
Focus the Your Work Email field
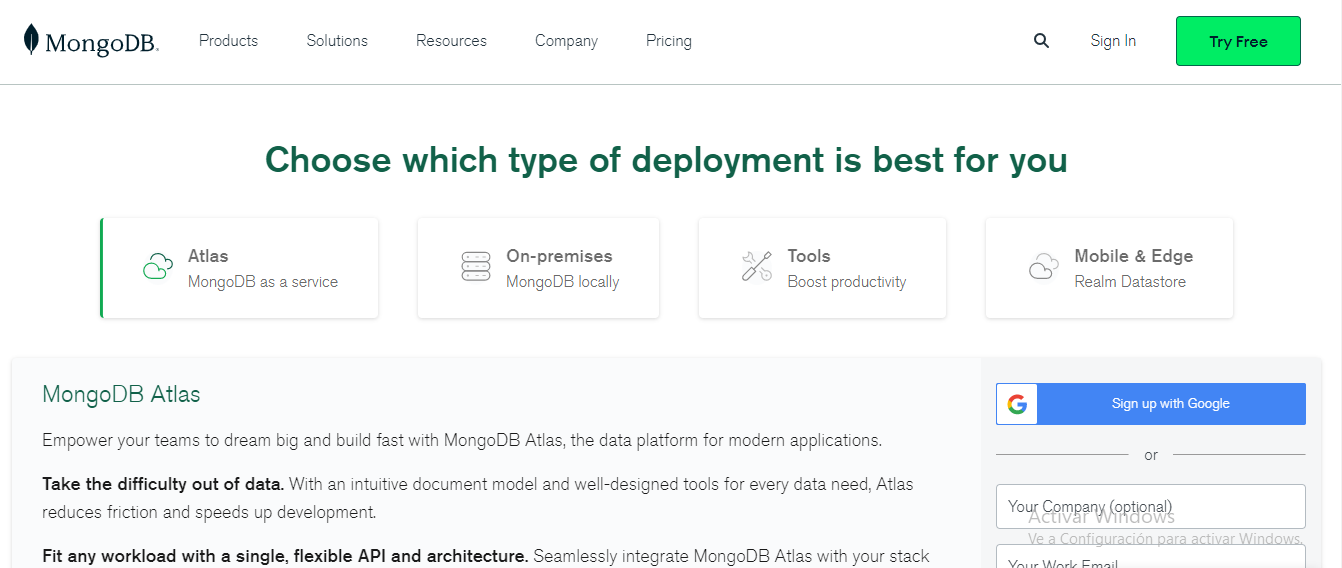(1151, 556)
